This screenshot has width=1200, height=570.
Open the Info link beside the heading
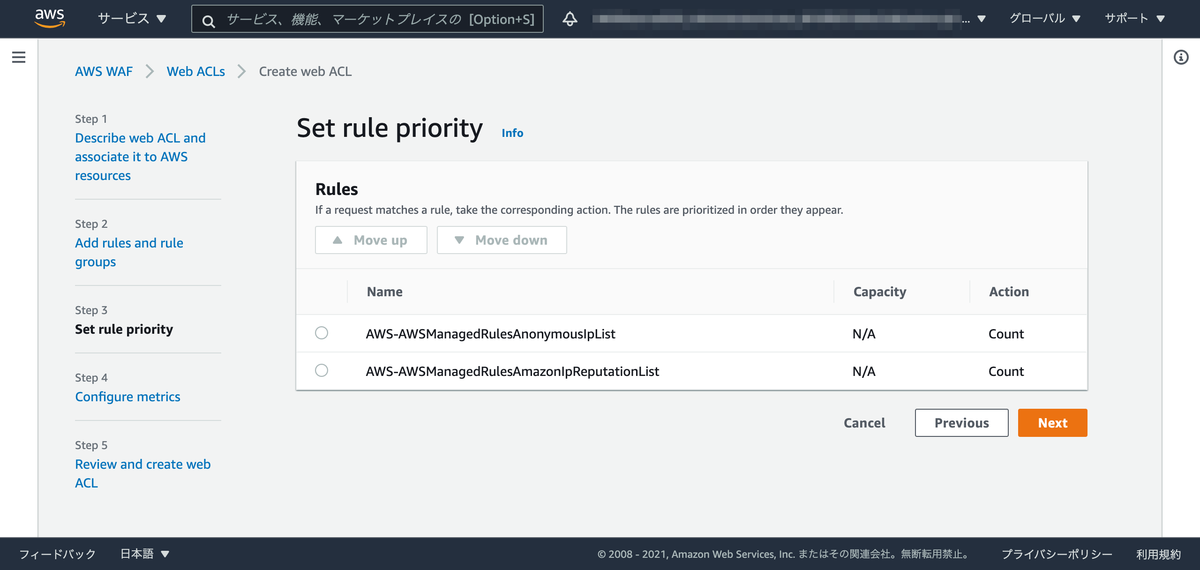512,133
